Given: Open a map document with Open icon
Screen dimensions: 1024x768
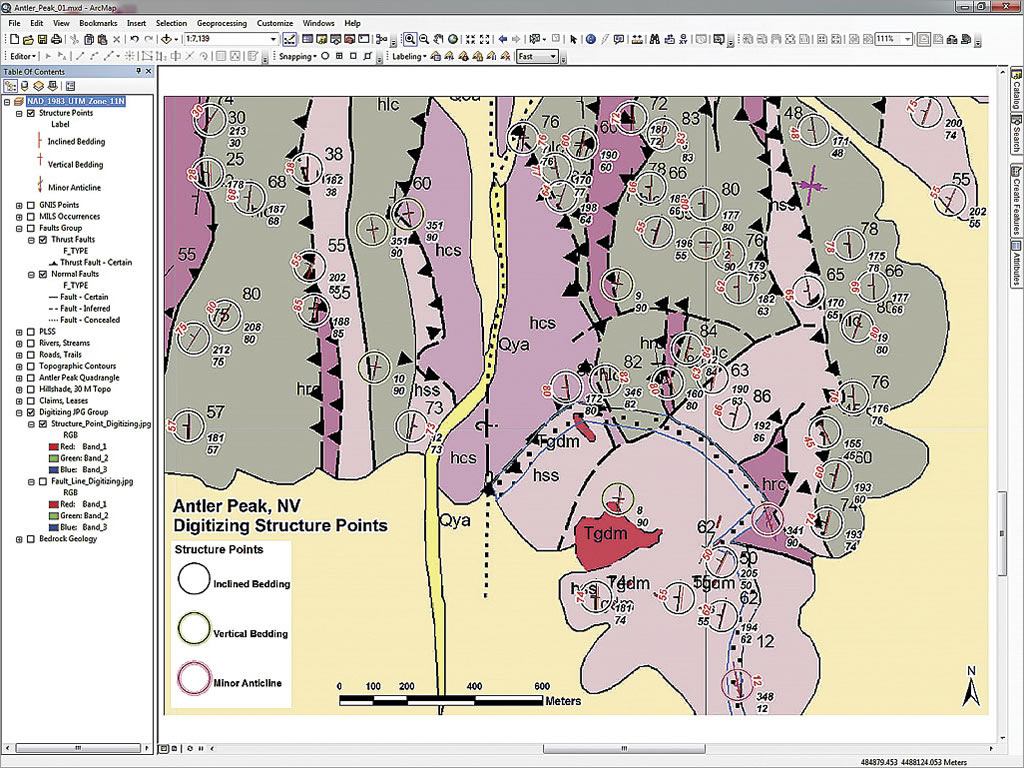Looking at the screenshot, I should pos(28,40).
